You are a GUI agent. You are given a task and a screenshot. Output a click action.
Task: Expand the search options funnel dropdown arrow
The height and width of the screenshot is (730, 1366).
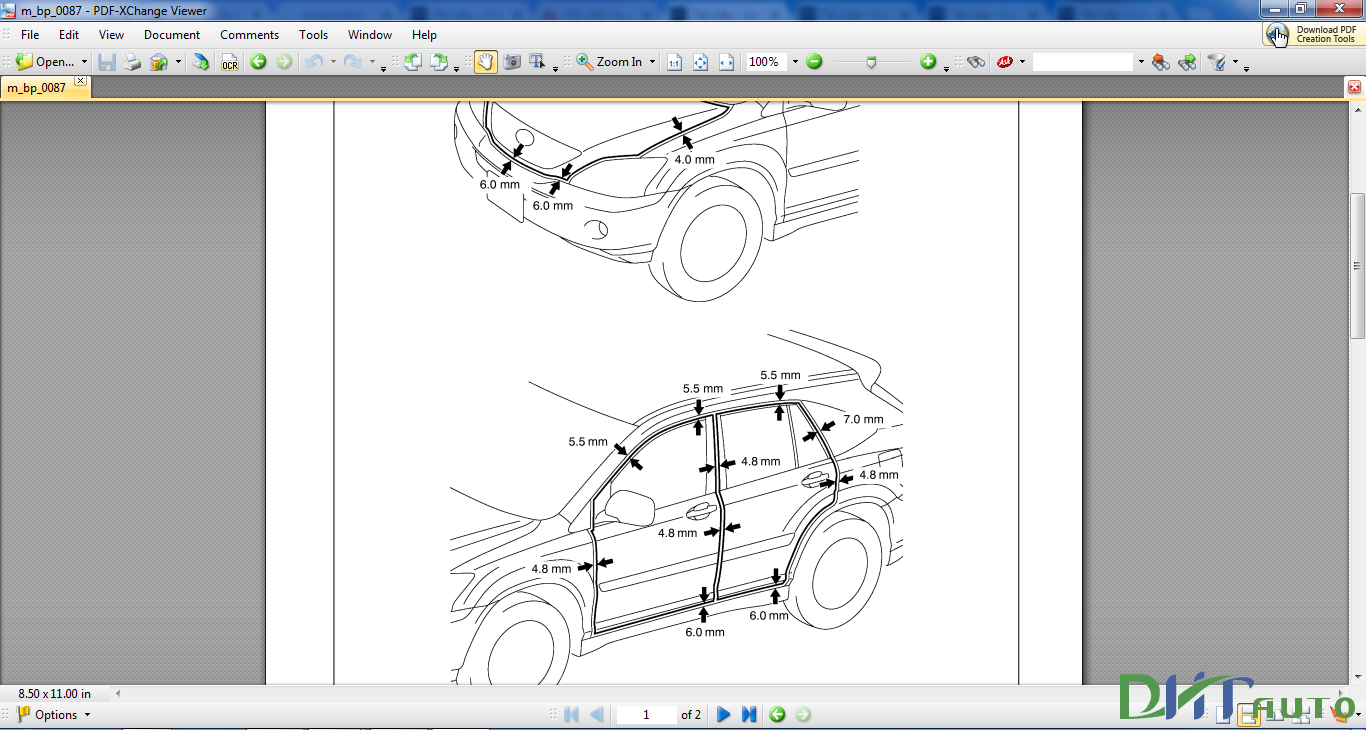pyautogui.click(x=1235, y=62)
